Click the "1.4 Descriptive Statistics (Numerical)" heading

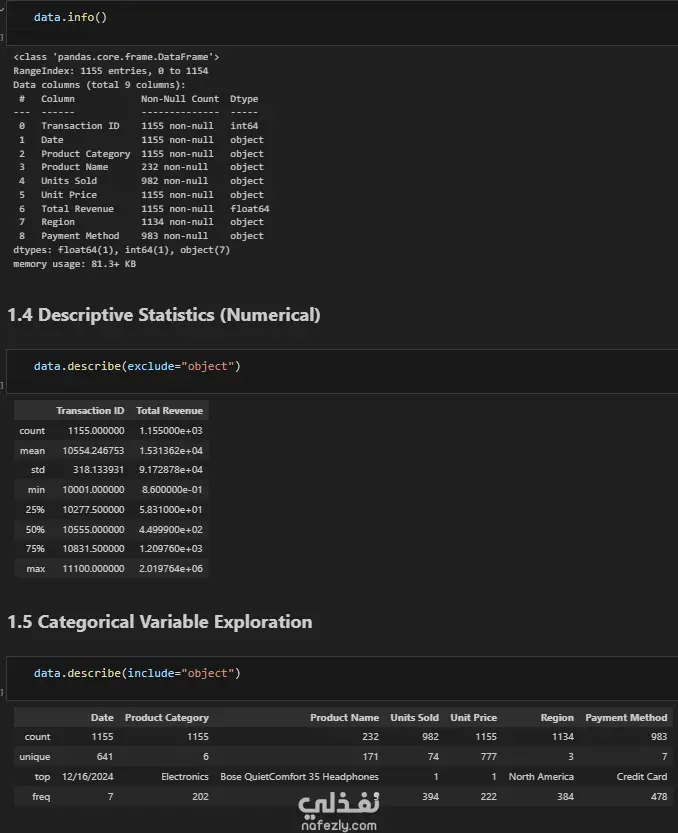164,315
